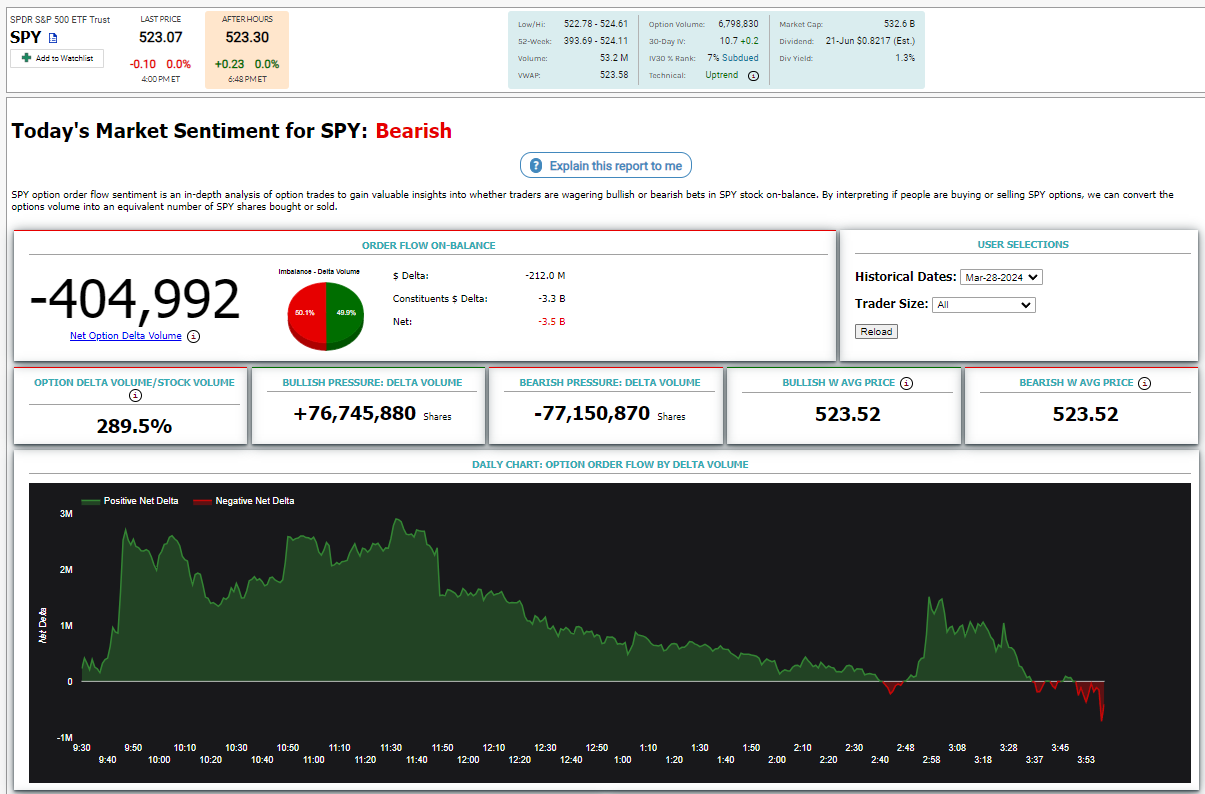This screenshot has height=794, width=1205.
Task: Click the User Selections heading
Action: coord(1023,244)
